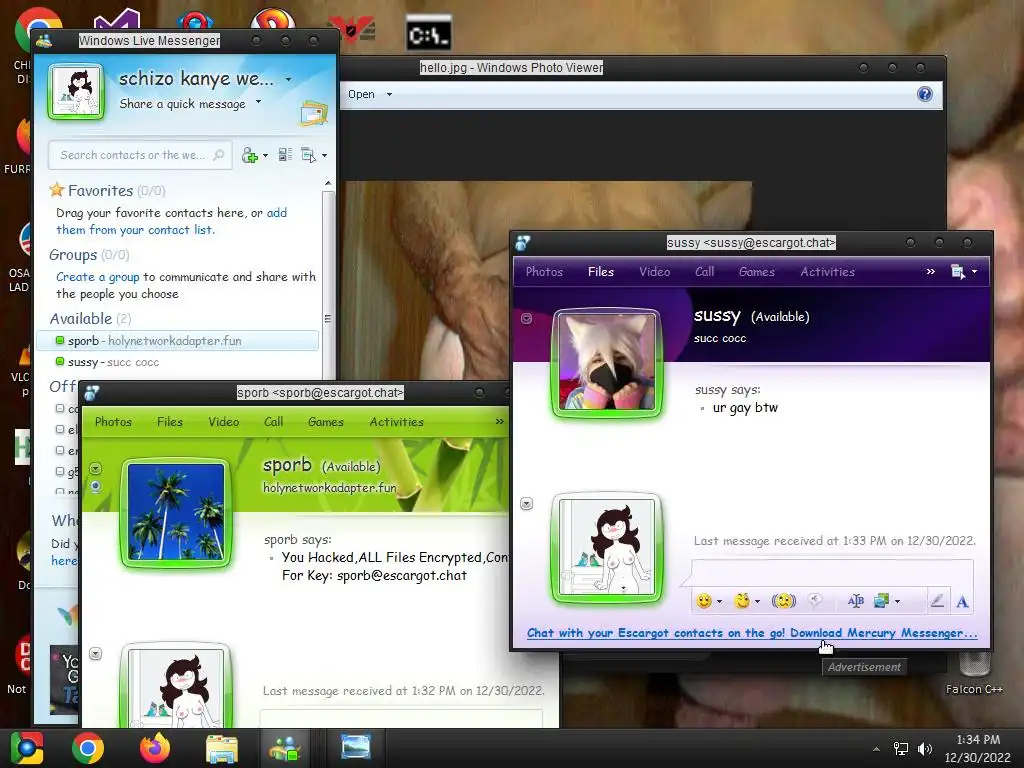1024x768 pixels.
Task: Collapse sussy's display picture with arrow toggle
Action: (526, 319)
